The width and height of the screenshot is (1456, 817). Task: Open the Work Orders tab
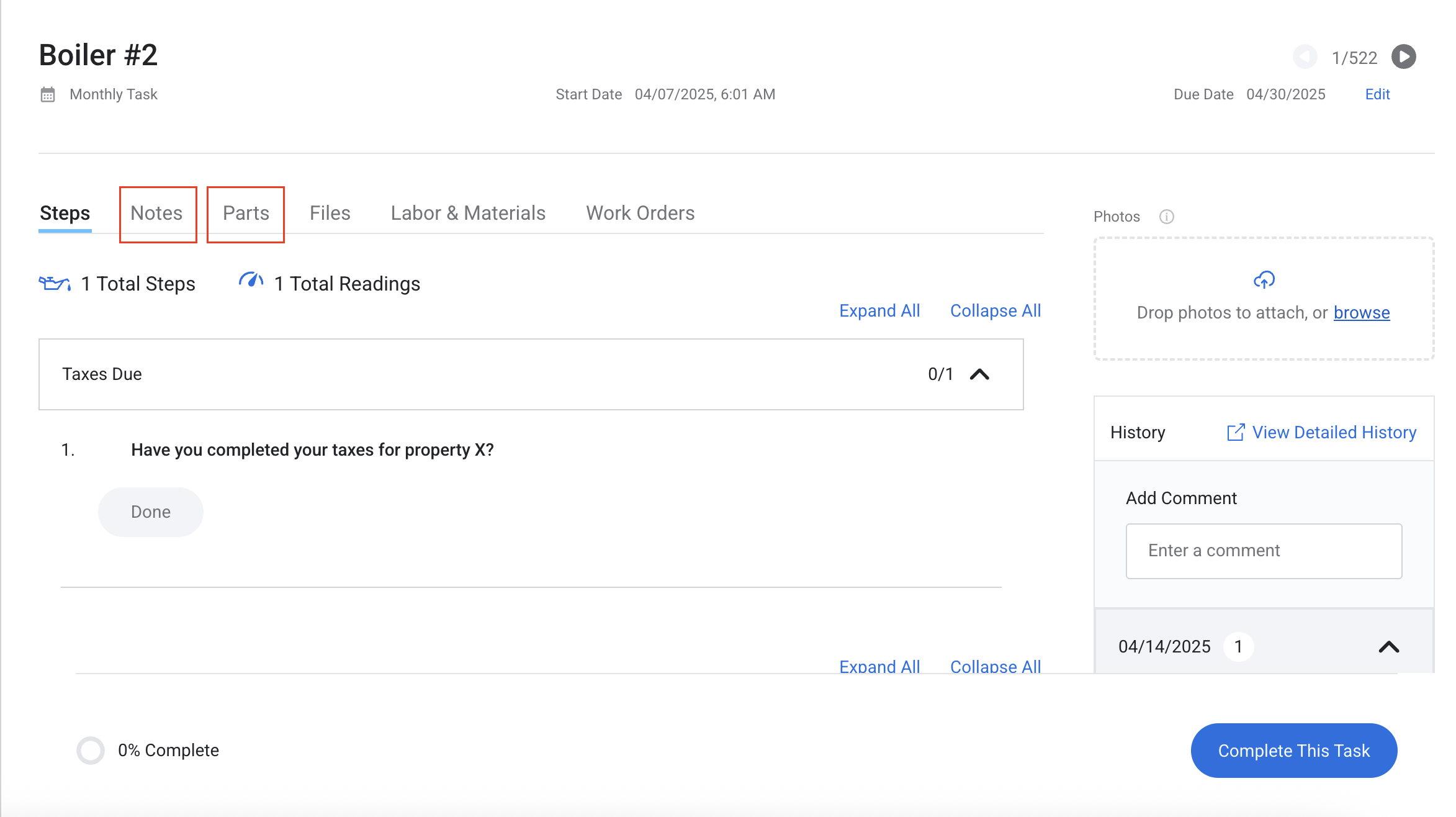point(640,214)
